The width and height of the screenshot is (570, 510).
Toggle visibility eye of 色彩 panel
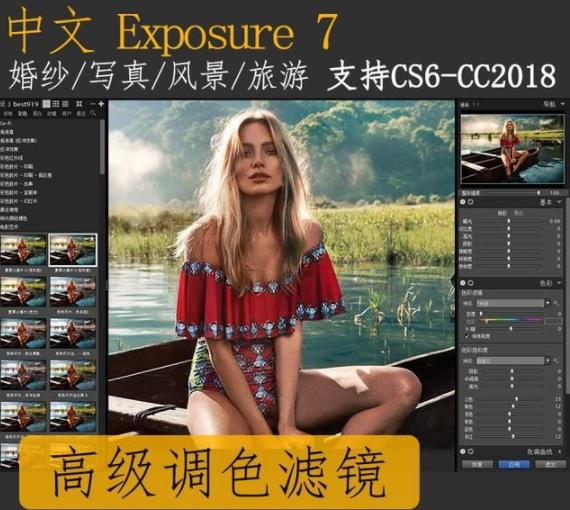[x=463, y=283]
